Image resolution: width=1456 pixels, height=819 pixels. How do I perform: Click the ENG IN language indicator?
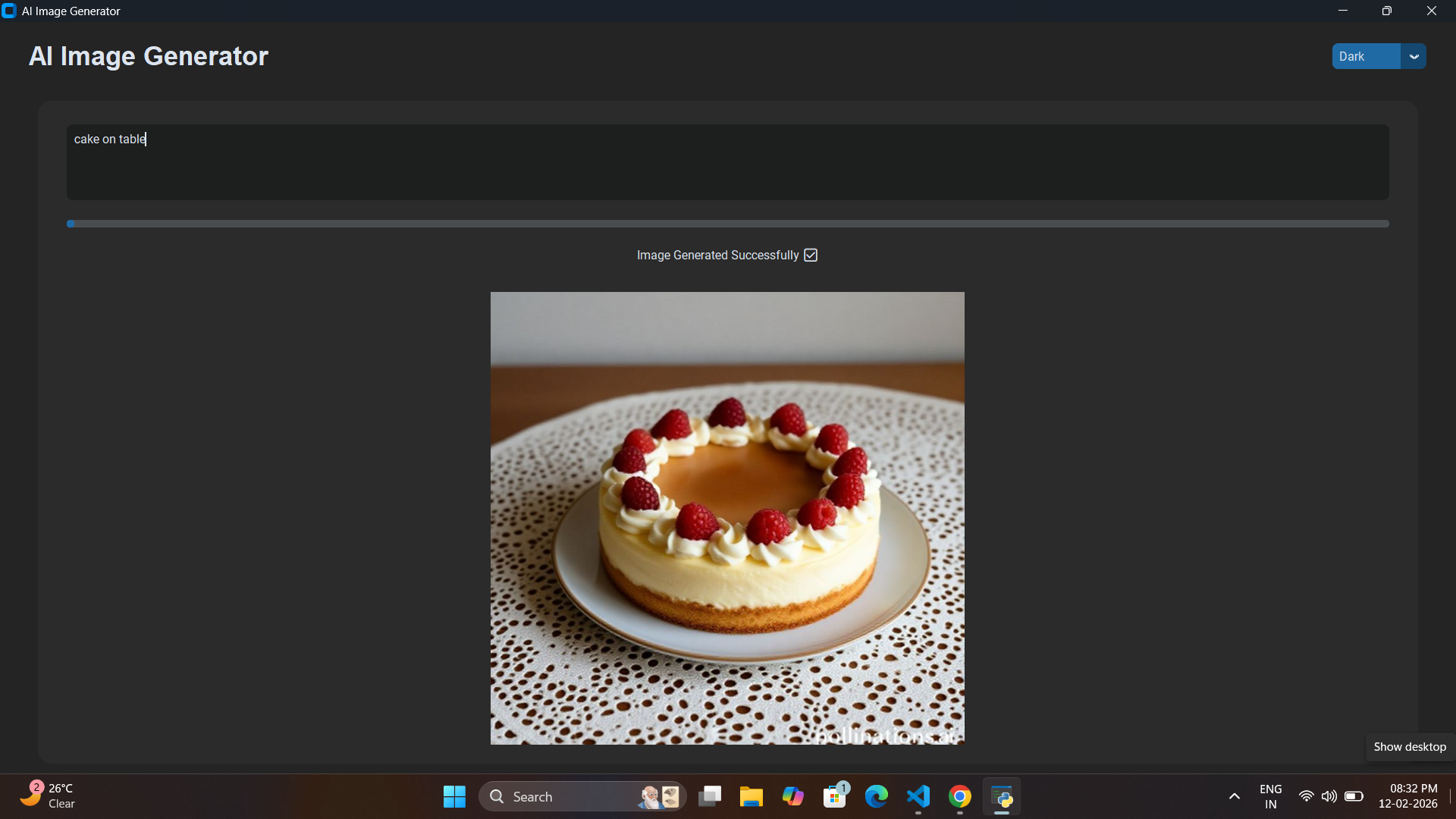pyautogui.click(x=1271, y=797)
